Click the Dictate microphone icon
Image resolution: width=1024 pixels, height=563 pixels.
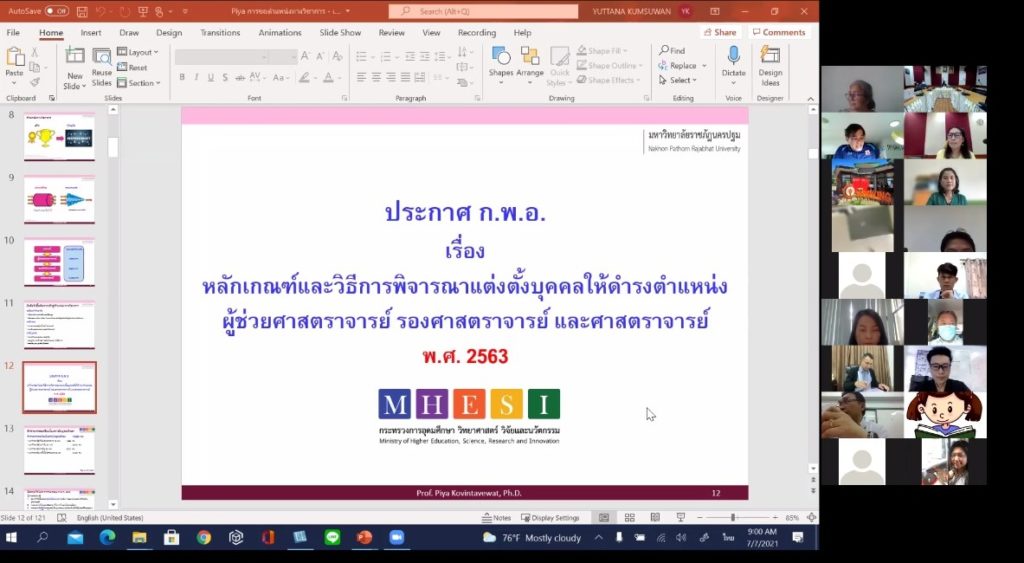tap(733, 57)
